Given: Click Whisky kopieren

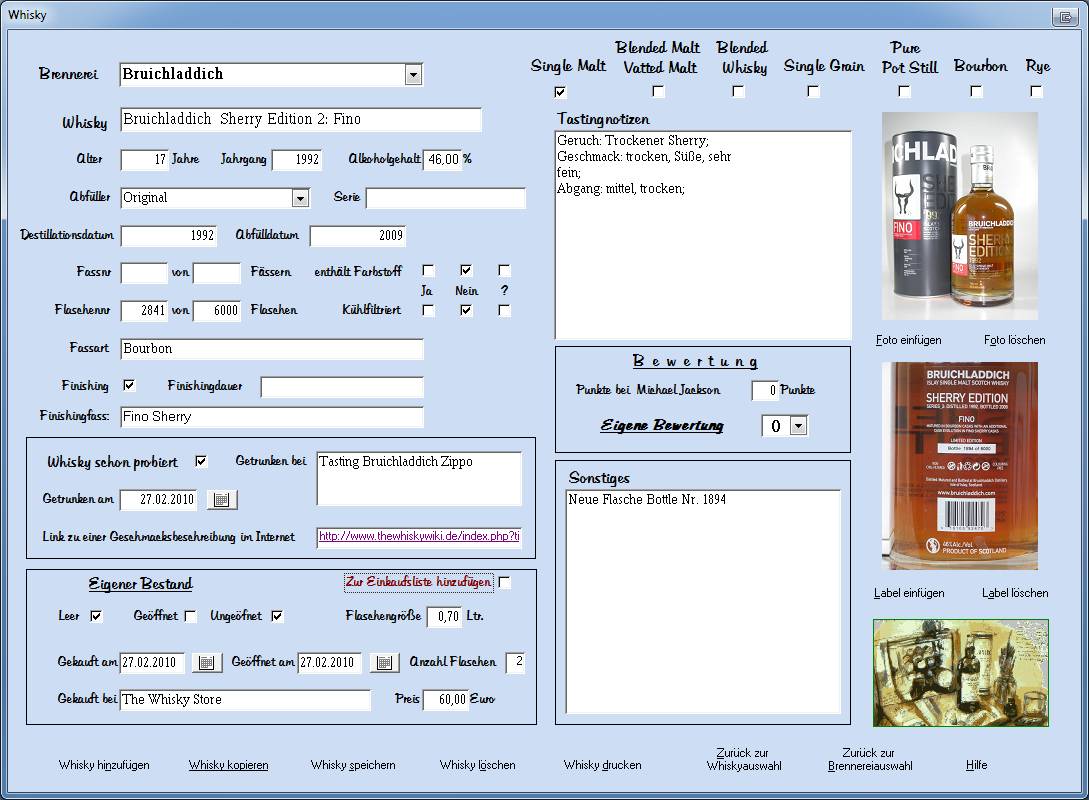Looking at the screenshot, I should click(x=228, y=765).
